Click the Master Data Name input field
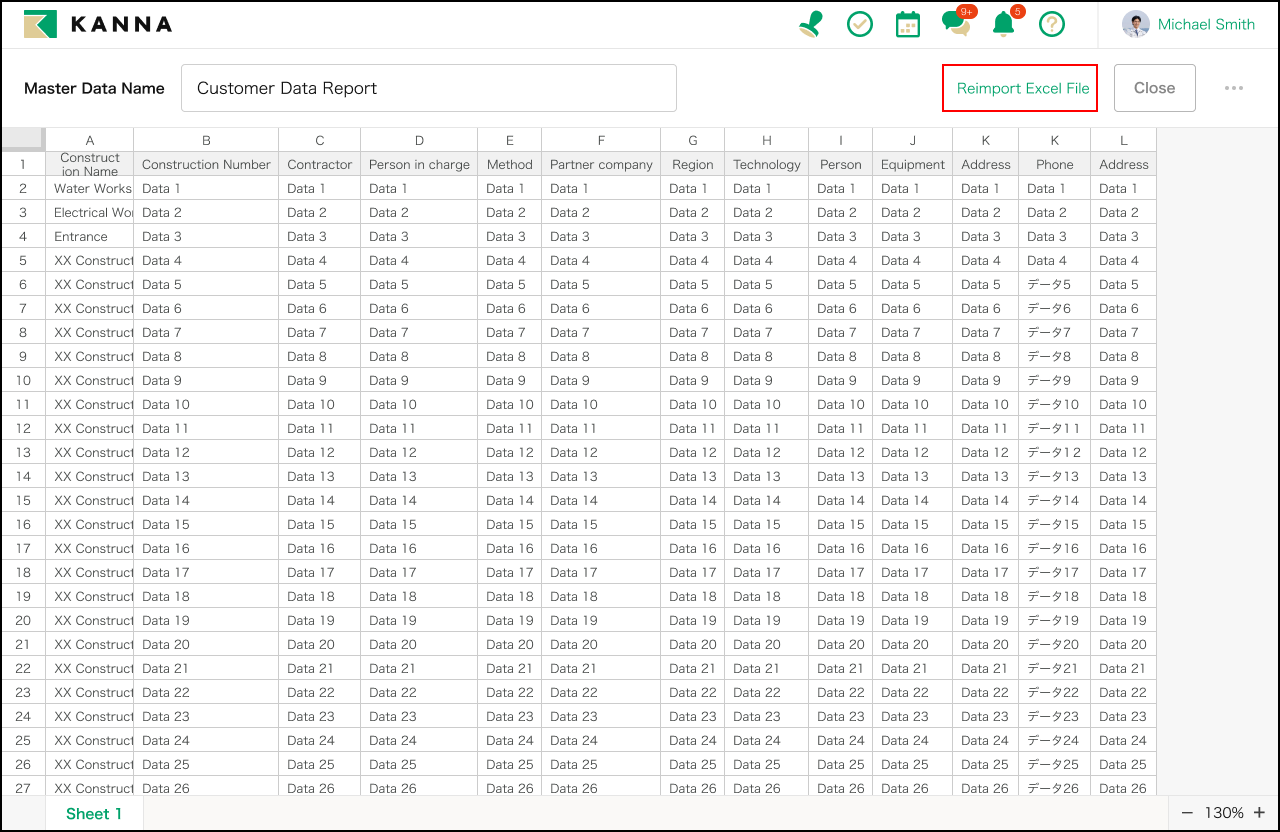Screen dimensions: 1280x832 (428, 88)
